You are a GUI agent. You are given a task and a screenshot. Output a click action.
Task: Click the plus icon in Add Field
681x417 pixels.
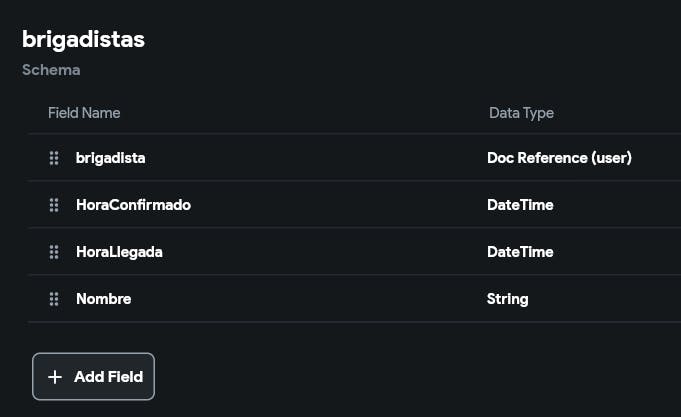coord(55,377)
